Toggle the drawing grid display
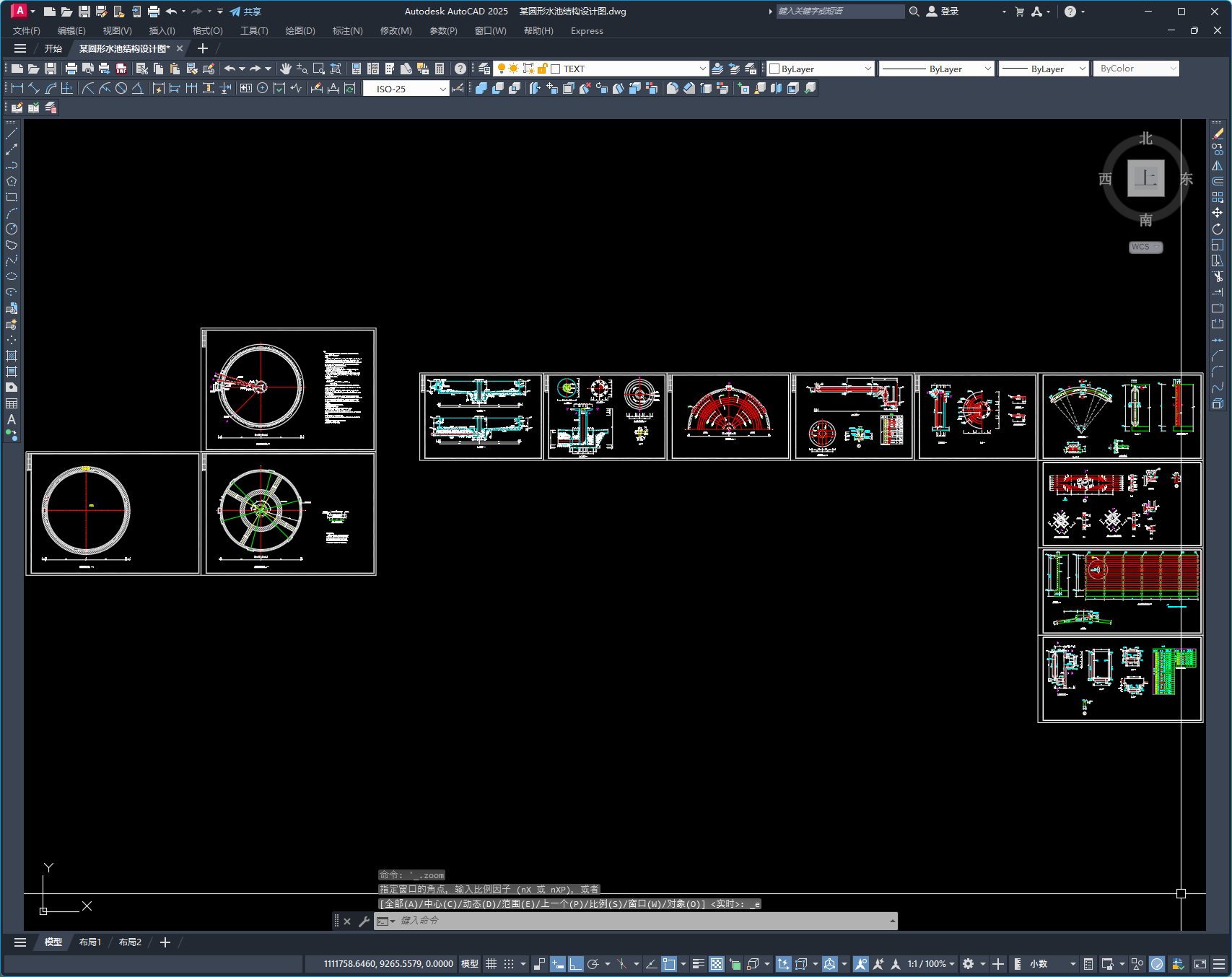The height and width of the screenshot is (977, 1232). click(492, 964)
